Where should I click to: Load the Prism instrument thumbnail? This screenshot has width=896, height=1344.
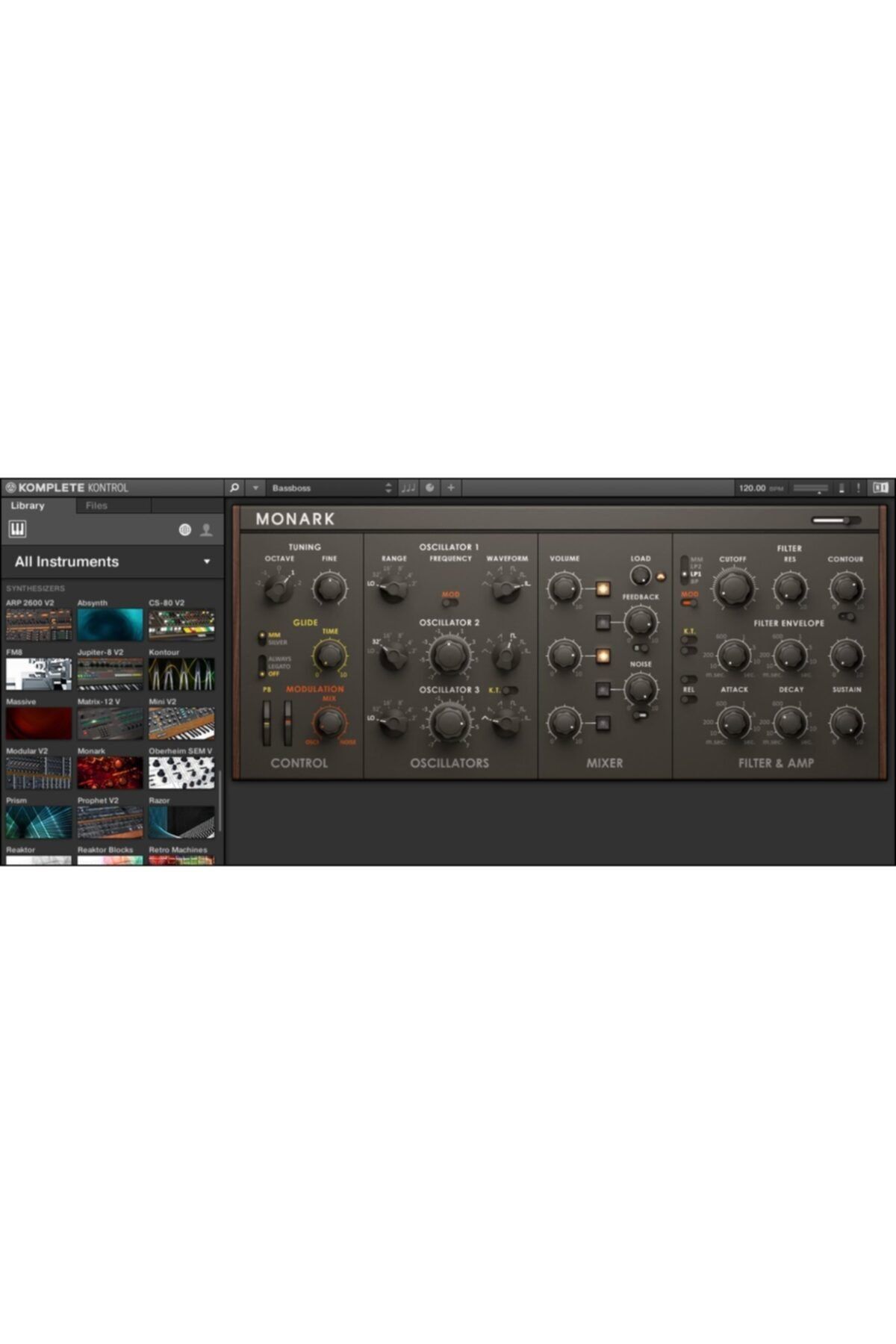click(39, 822)
